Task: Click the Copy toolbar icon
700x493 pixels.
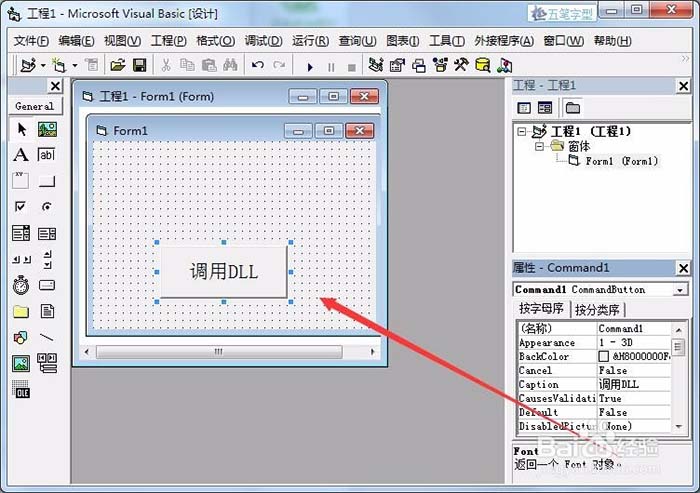Action: (x=187, y=66)
